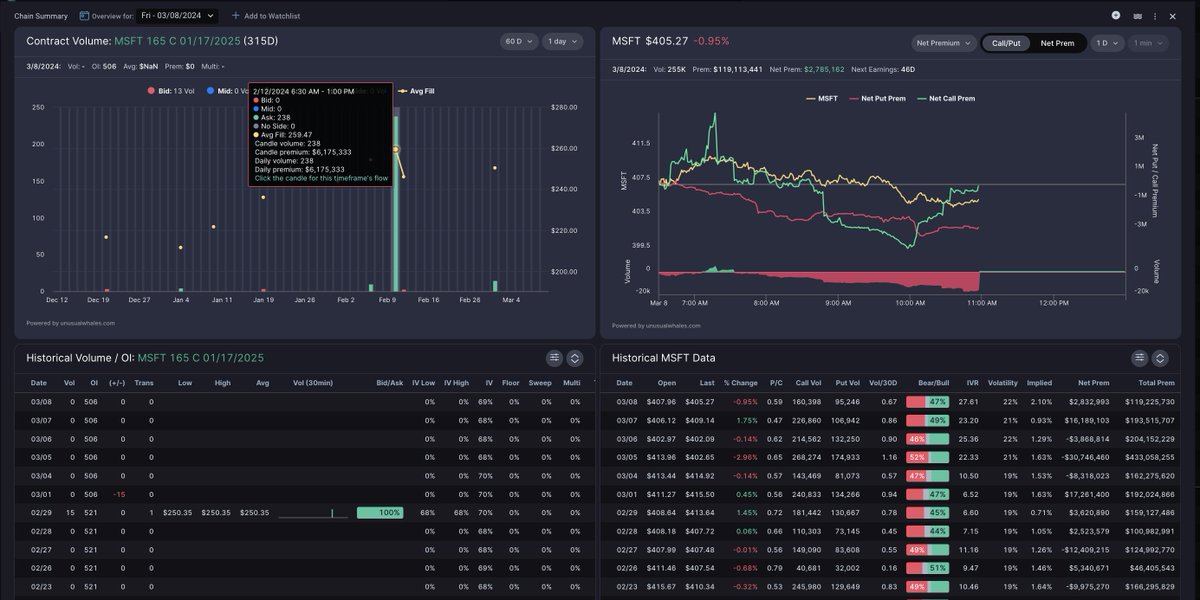Click the 100% Bid/Ask bar on 02/29 row
1200x600 pixels.
(380, 513)
